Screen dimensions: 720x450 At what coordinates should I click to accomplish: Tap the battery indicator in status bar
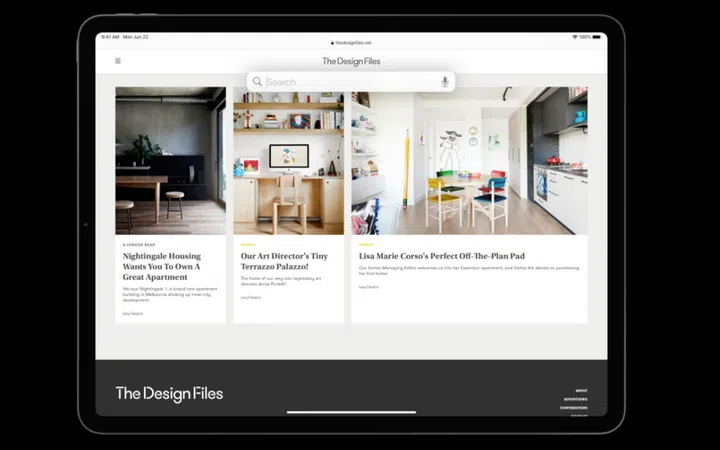[598, 37]
